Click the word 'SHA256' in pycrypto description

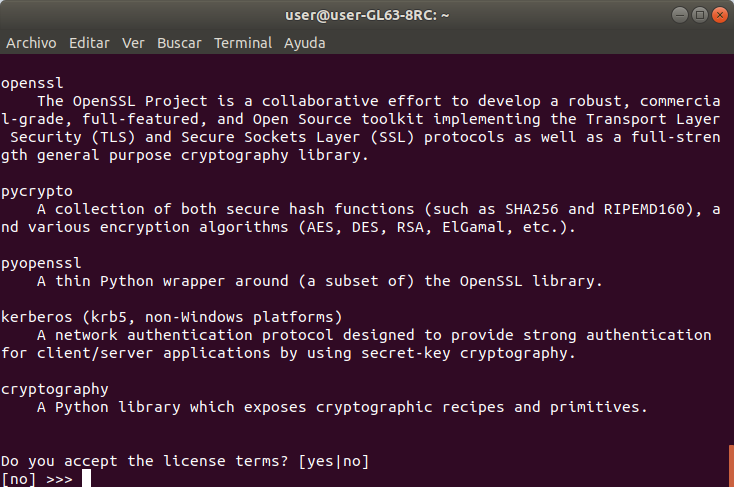pos(531,209)
